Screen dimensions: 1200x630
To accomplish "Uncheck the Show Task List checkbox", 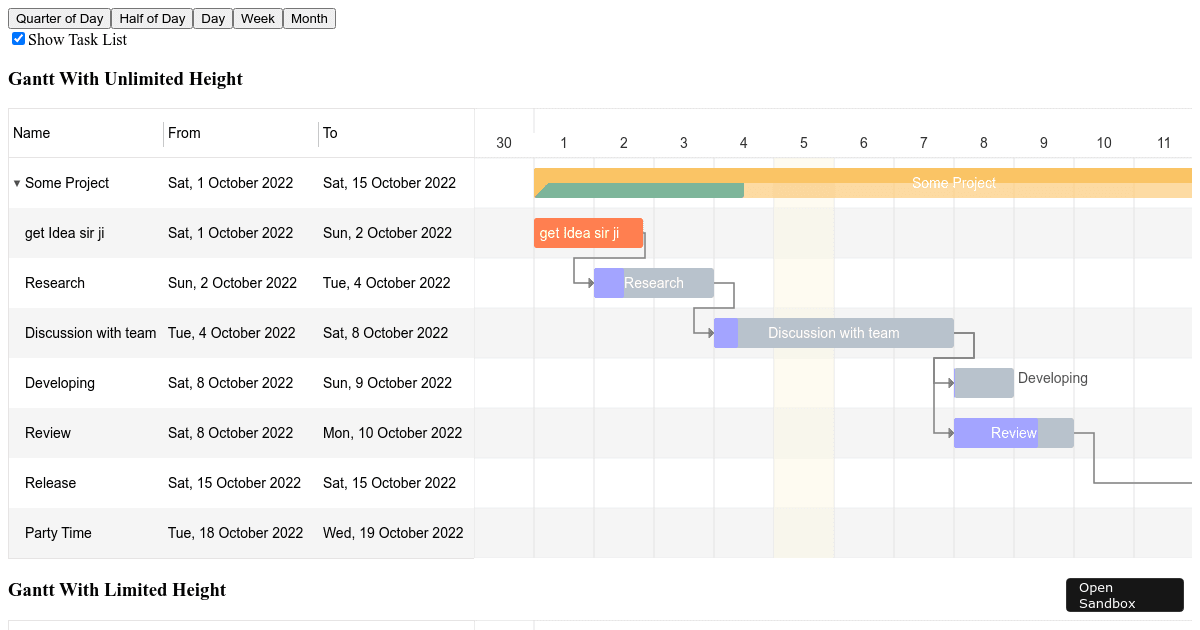I will tap(18, 38).
